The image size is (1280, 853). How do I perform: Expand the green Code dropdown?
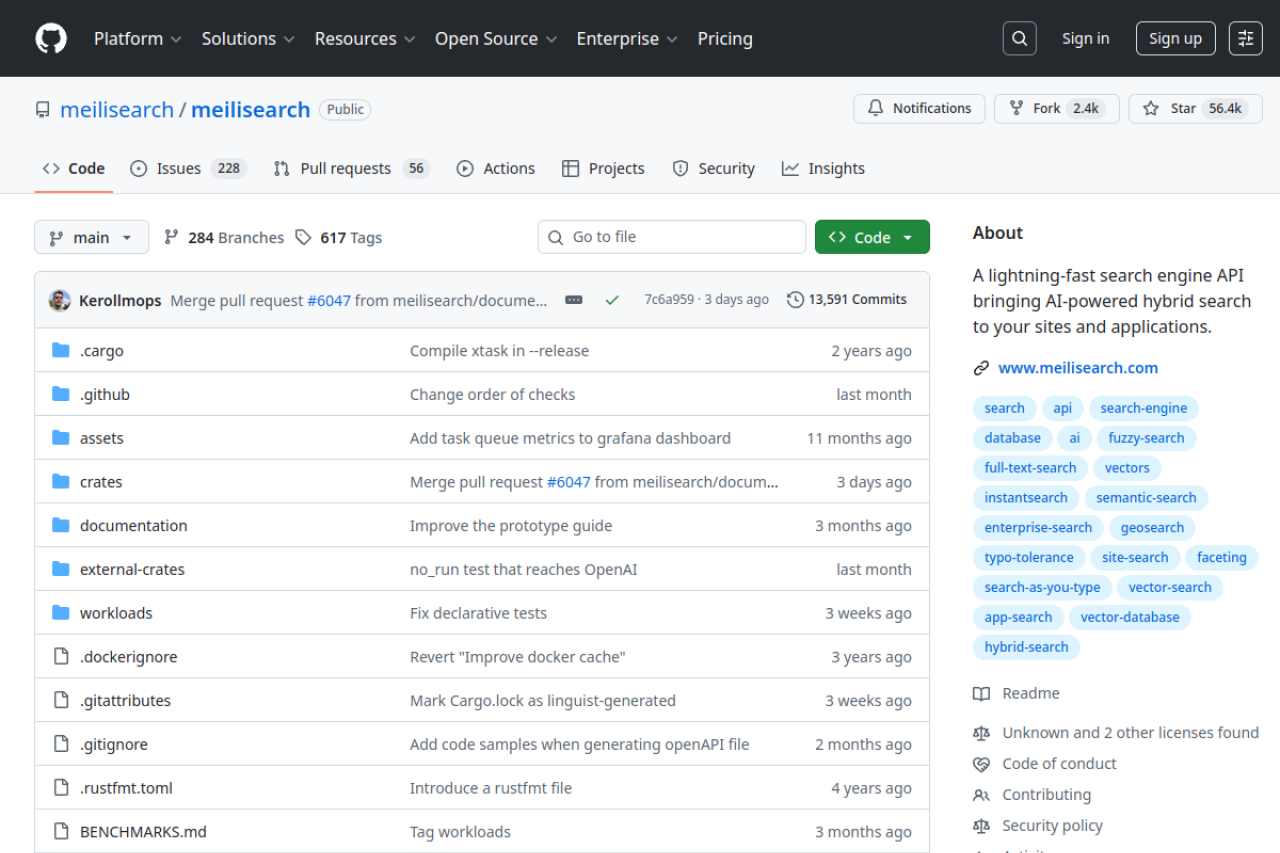[x=871, y=237]
